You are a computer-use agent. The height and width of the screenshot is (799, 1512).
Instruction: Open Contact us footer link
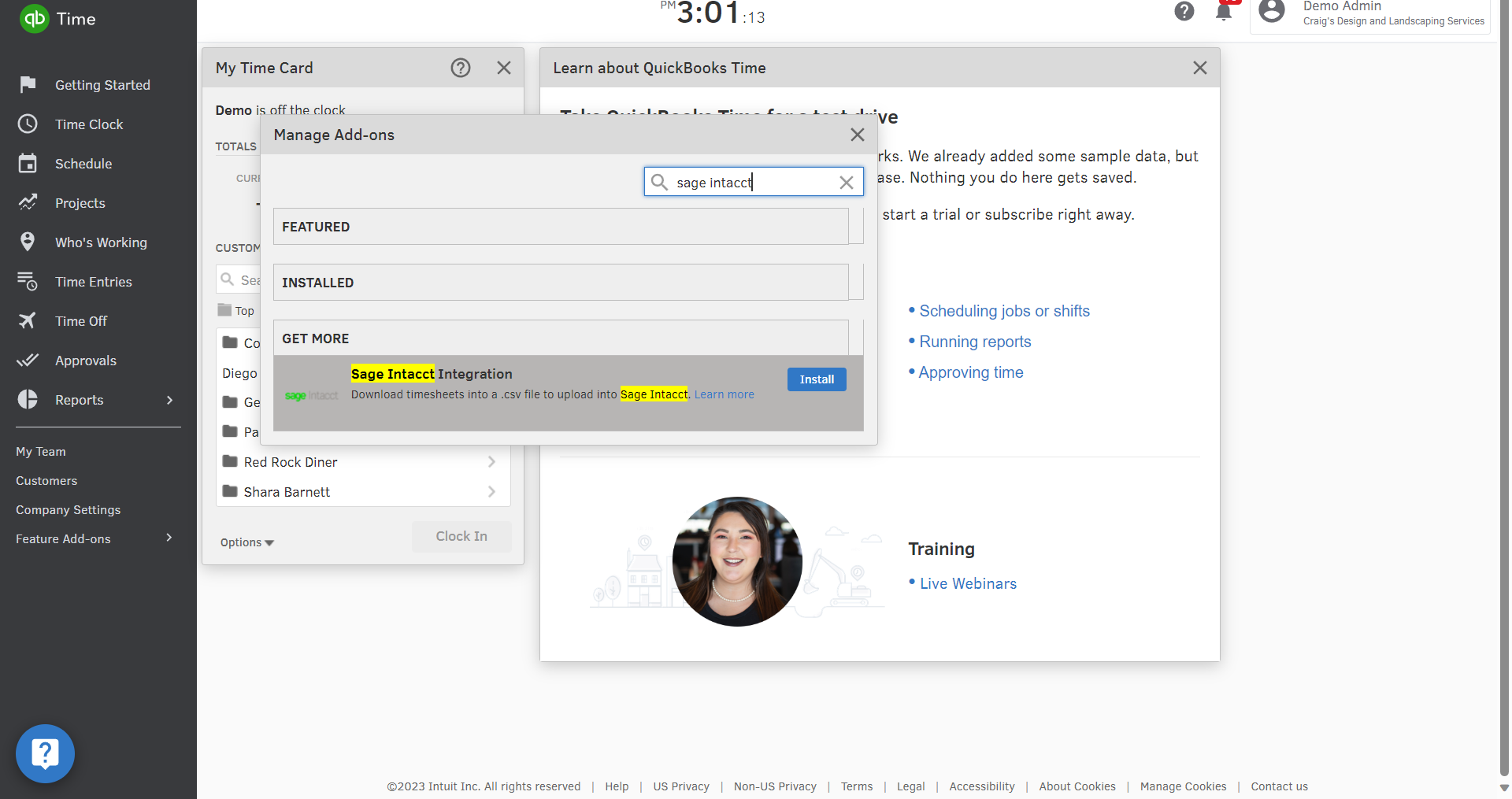pos(1279,786)
